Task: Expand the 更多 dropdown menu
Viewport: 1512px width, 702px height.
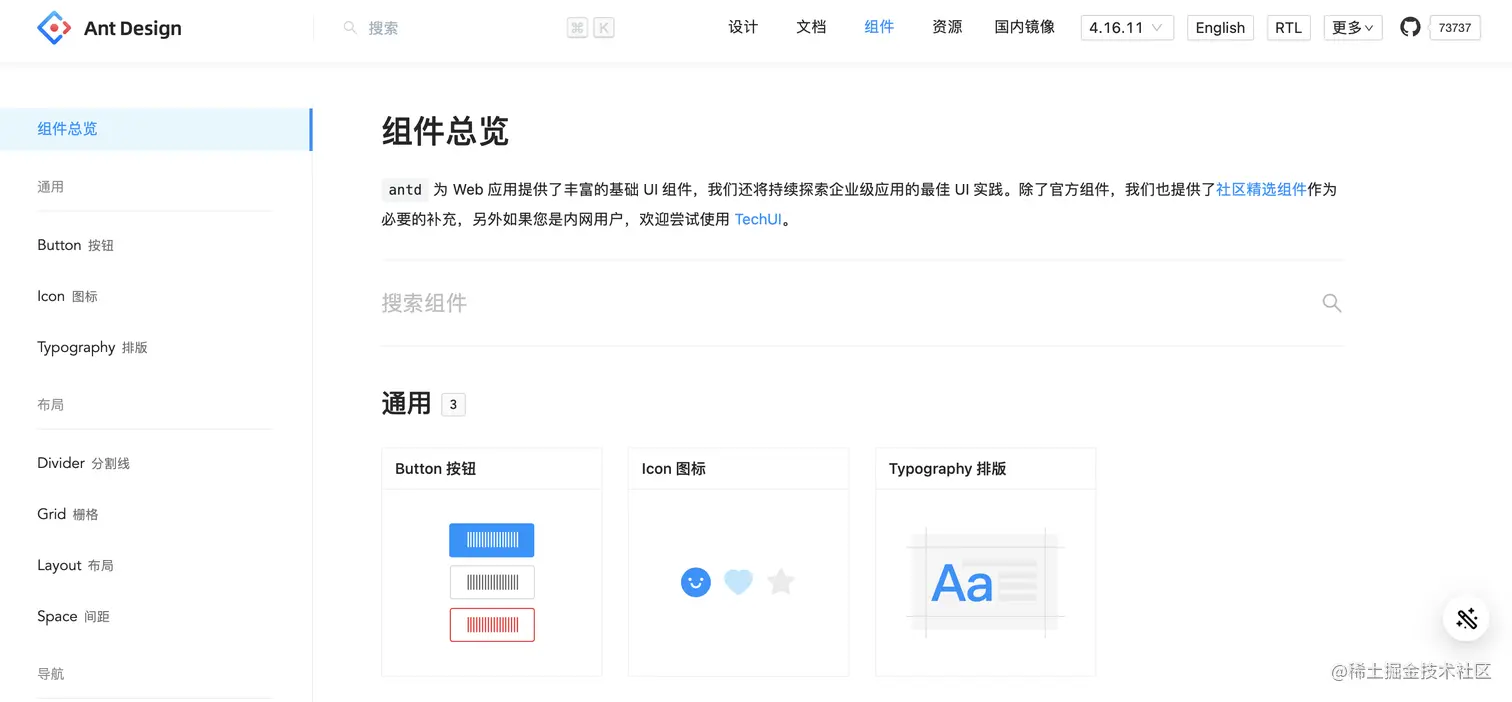Action: (x=1353, y=28)
